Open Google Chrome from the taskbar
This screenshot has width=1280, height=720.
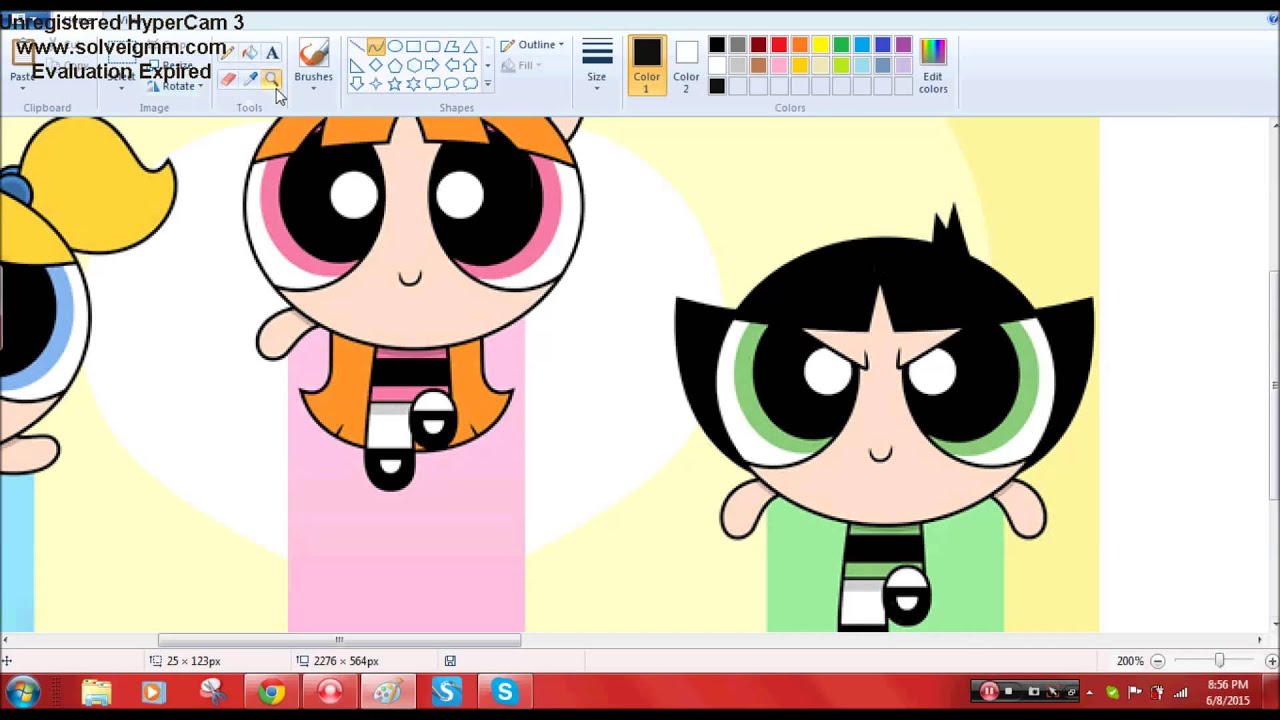pos(271,692)
